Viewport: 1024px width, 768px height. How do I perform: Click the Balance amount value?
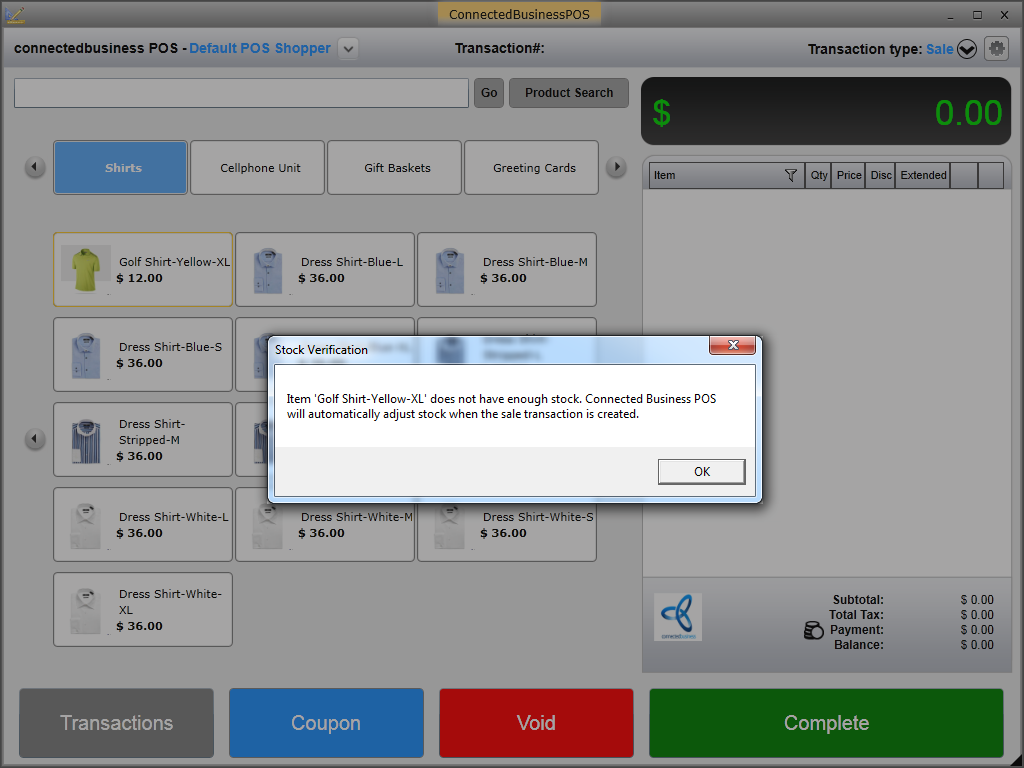(976, 645)
